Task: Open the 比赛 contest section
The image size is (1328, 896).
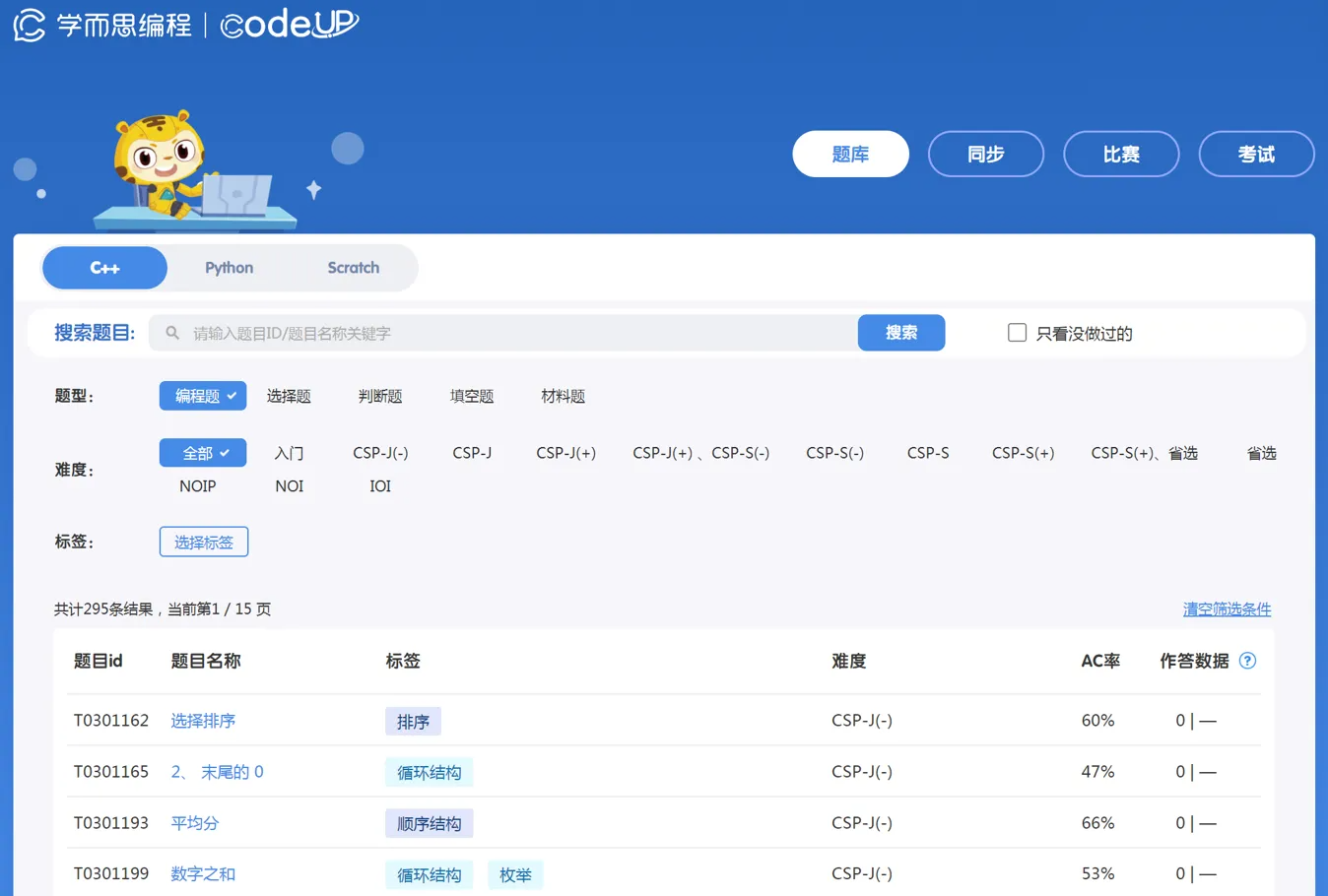Action: [1121, 155]
